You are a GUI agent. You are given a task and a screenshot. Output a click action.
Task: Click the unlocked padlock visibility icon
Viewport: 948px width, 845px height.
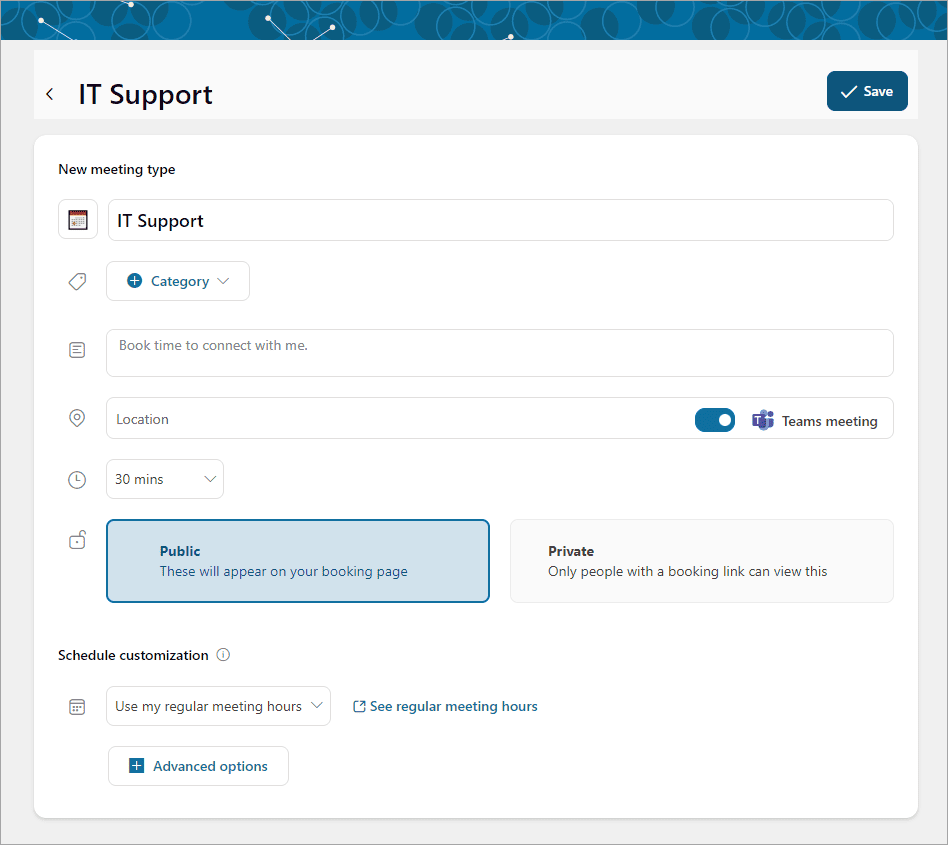[x=77, y=539]
